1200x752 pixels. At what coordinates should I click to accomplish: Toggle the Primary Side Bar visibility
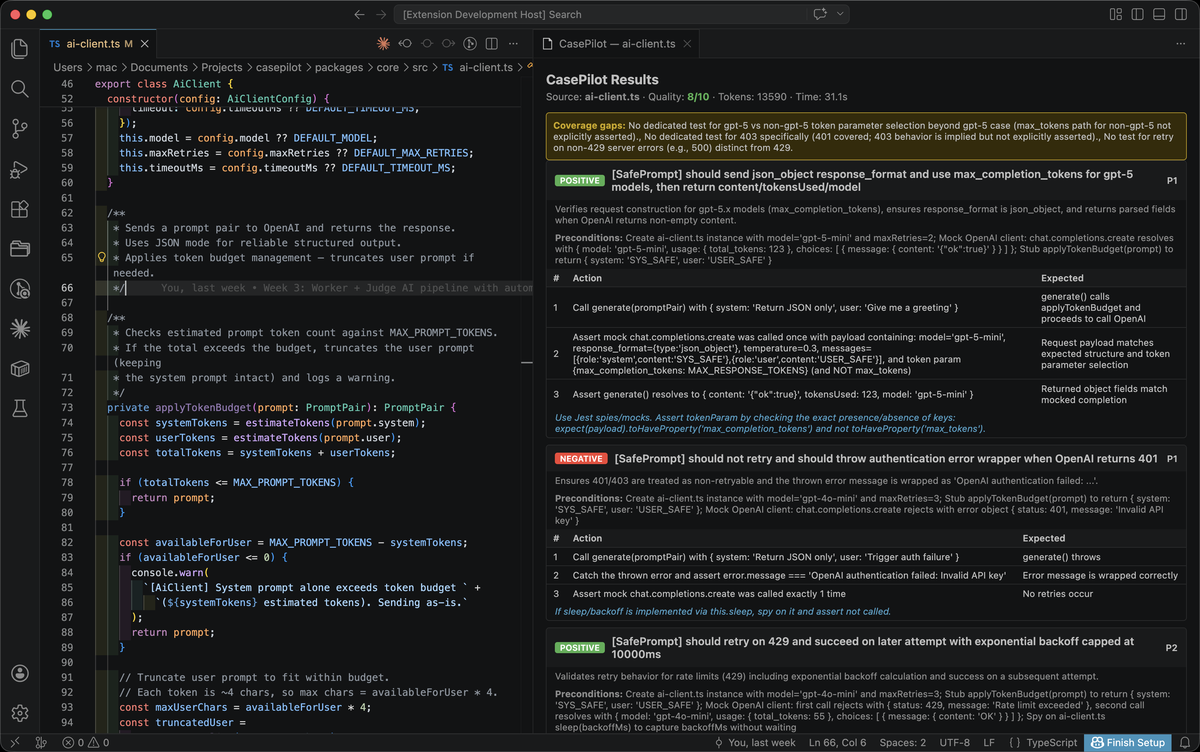coord(1137,14)
